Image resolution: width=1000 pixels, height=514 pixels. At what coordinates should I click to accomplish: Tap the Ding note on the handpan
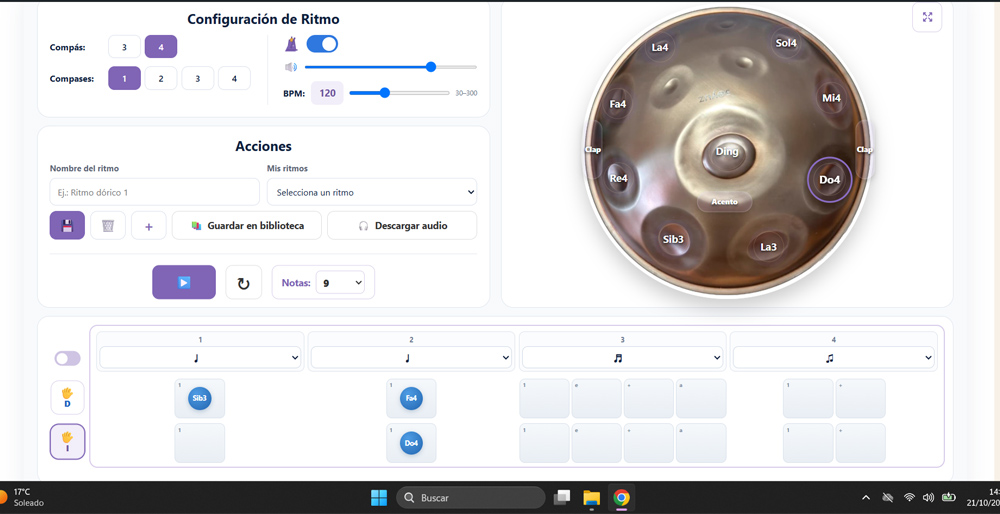click(727, 152)
